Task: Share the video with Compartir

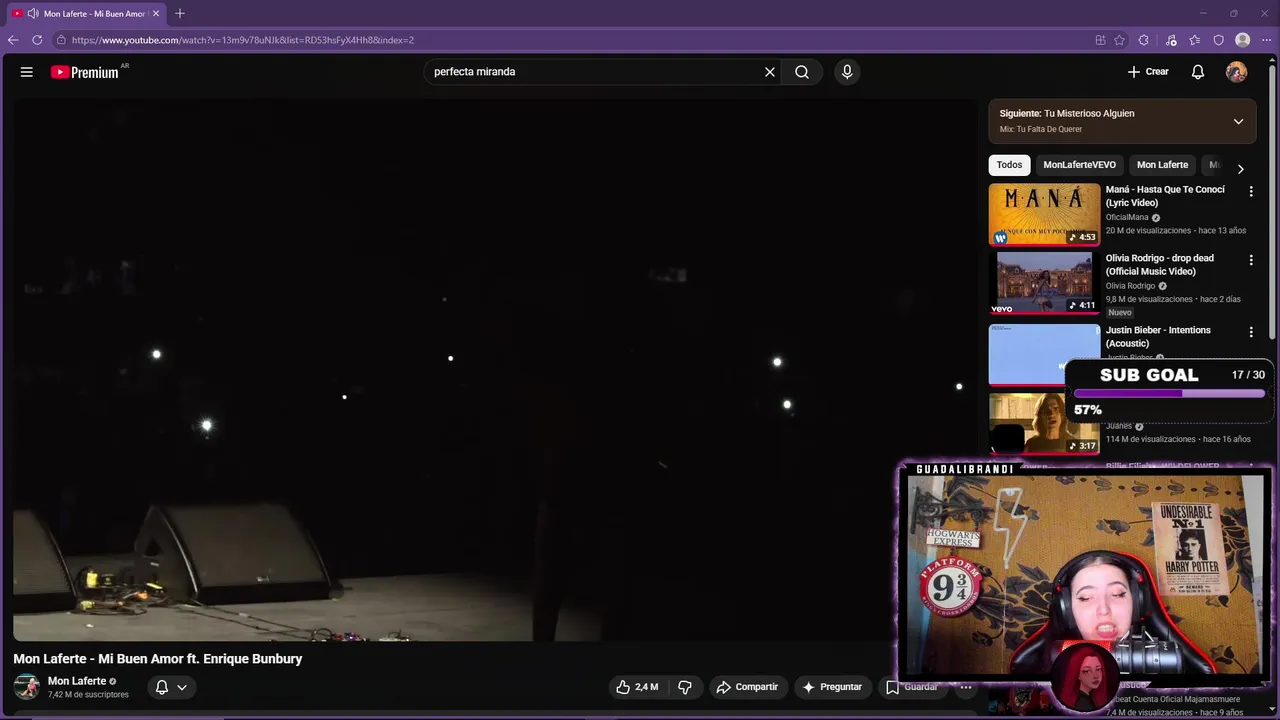Action: 747,687
